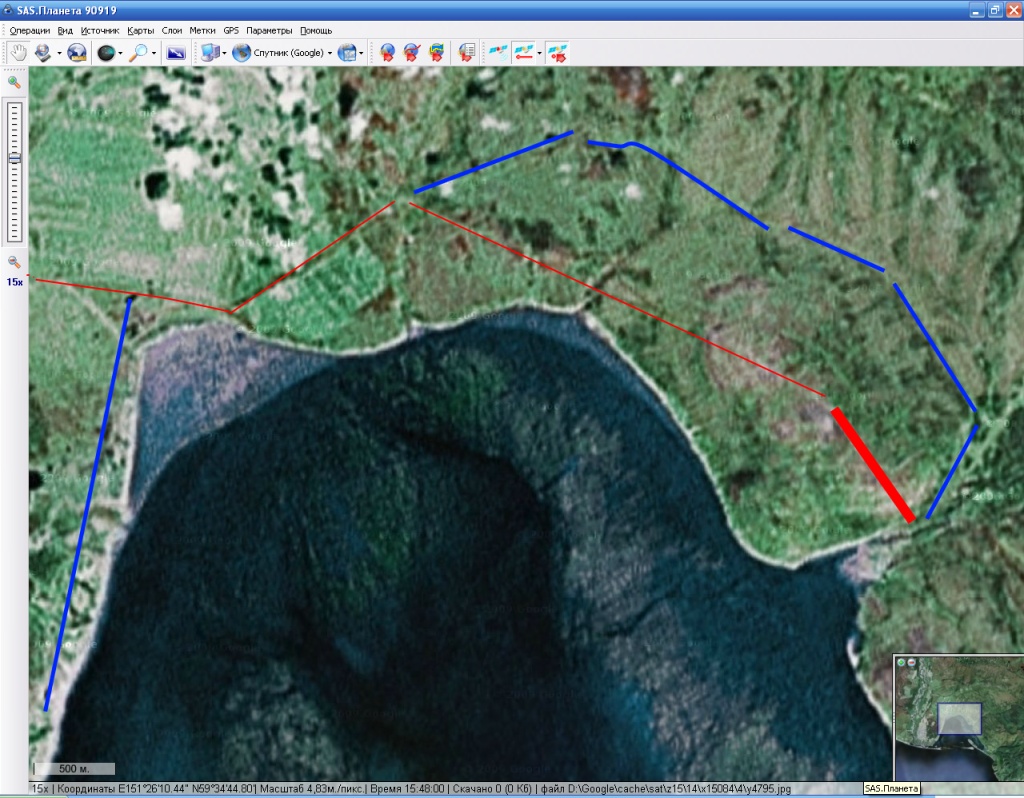The image size is (1024, 798).
Task: Select the hand pan tool
Action: tap(18, 52)
